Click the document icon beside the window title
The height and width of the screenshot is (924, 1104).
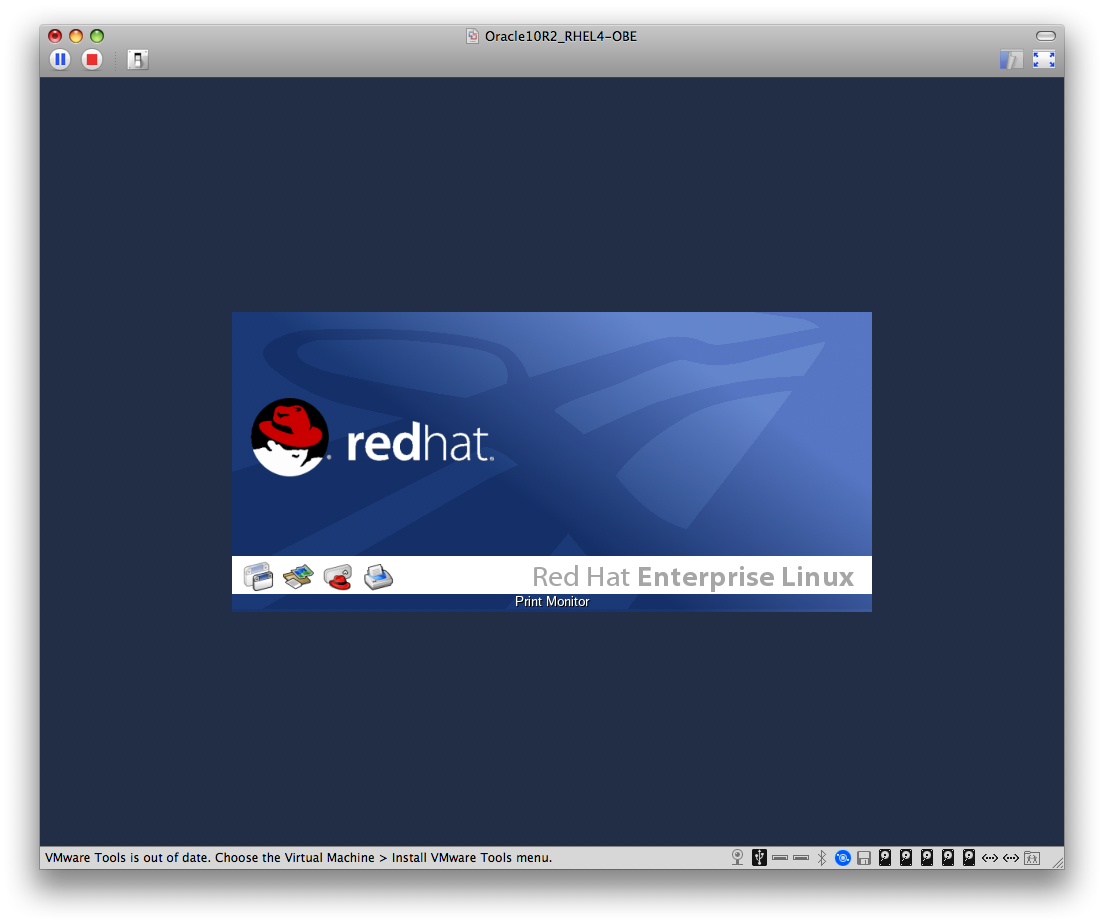coord(472,36)
